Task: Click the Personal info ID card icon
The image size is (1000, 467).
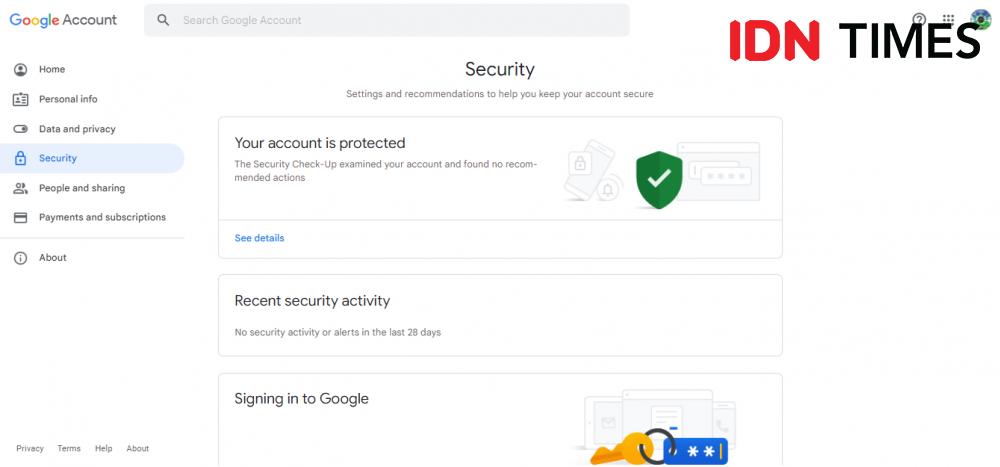Action: point(20,100)
